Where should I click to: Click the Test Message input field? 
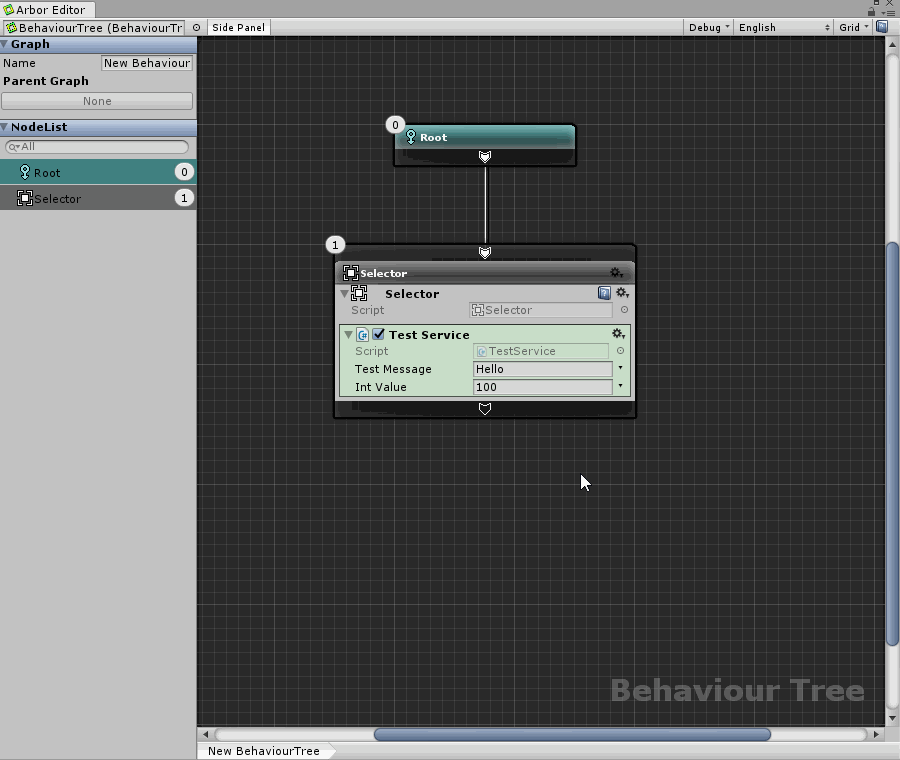pyautogui.click(x=542, y=369)
